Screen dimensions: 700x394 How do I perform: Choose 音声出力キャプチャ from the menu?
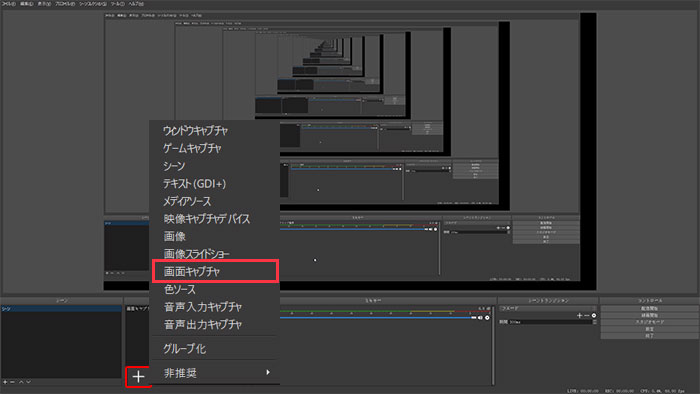coord(202,324)
